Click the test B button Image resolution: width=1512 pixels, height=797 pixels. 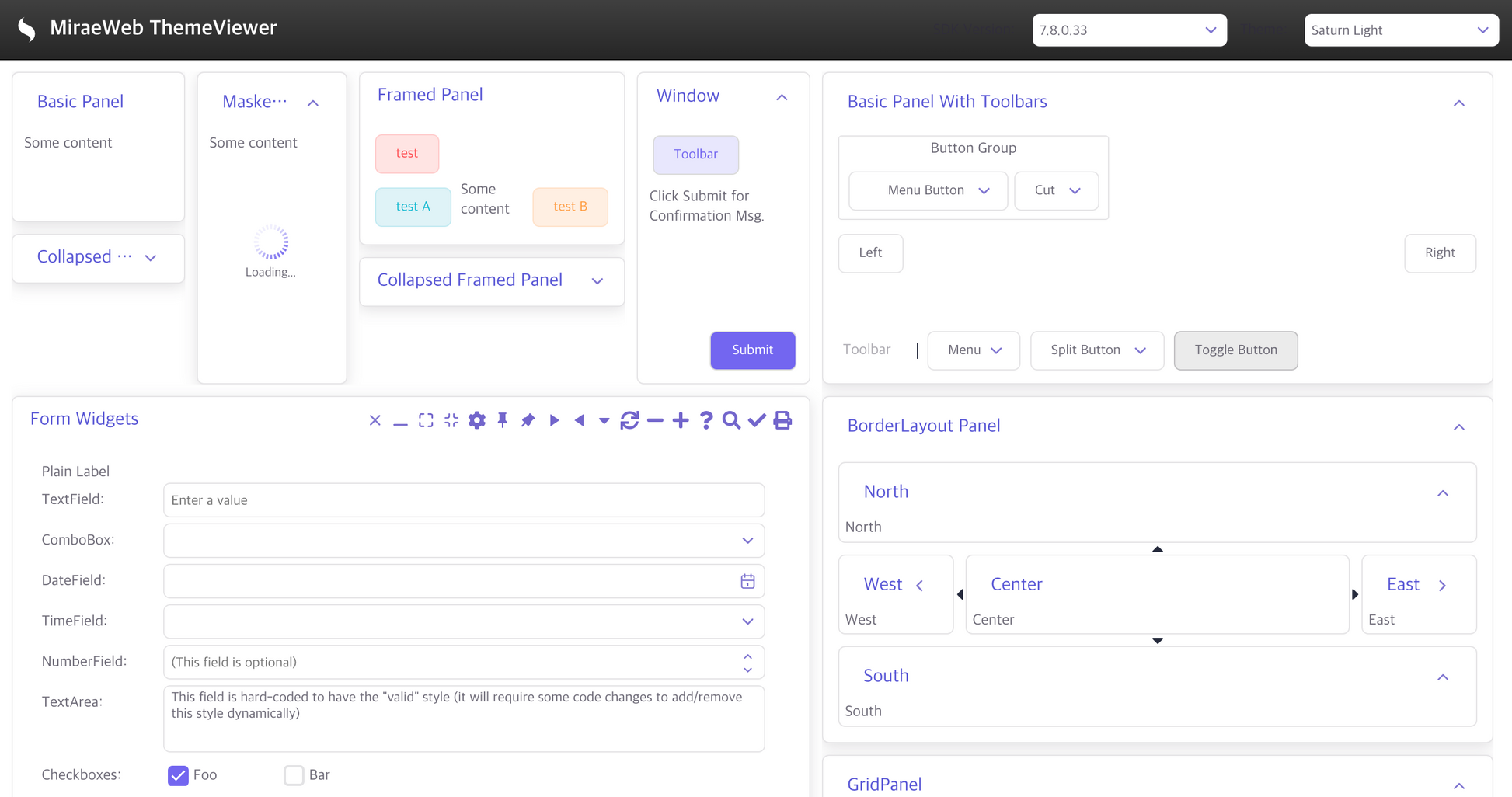click(570, 207)
